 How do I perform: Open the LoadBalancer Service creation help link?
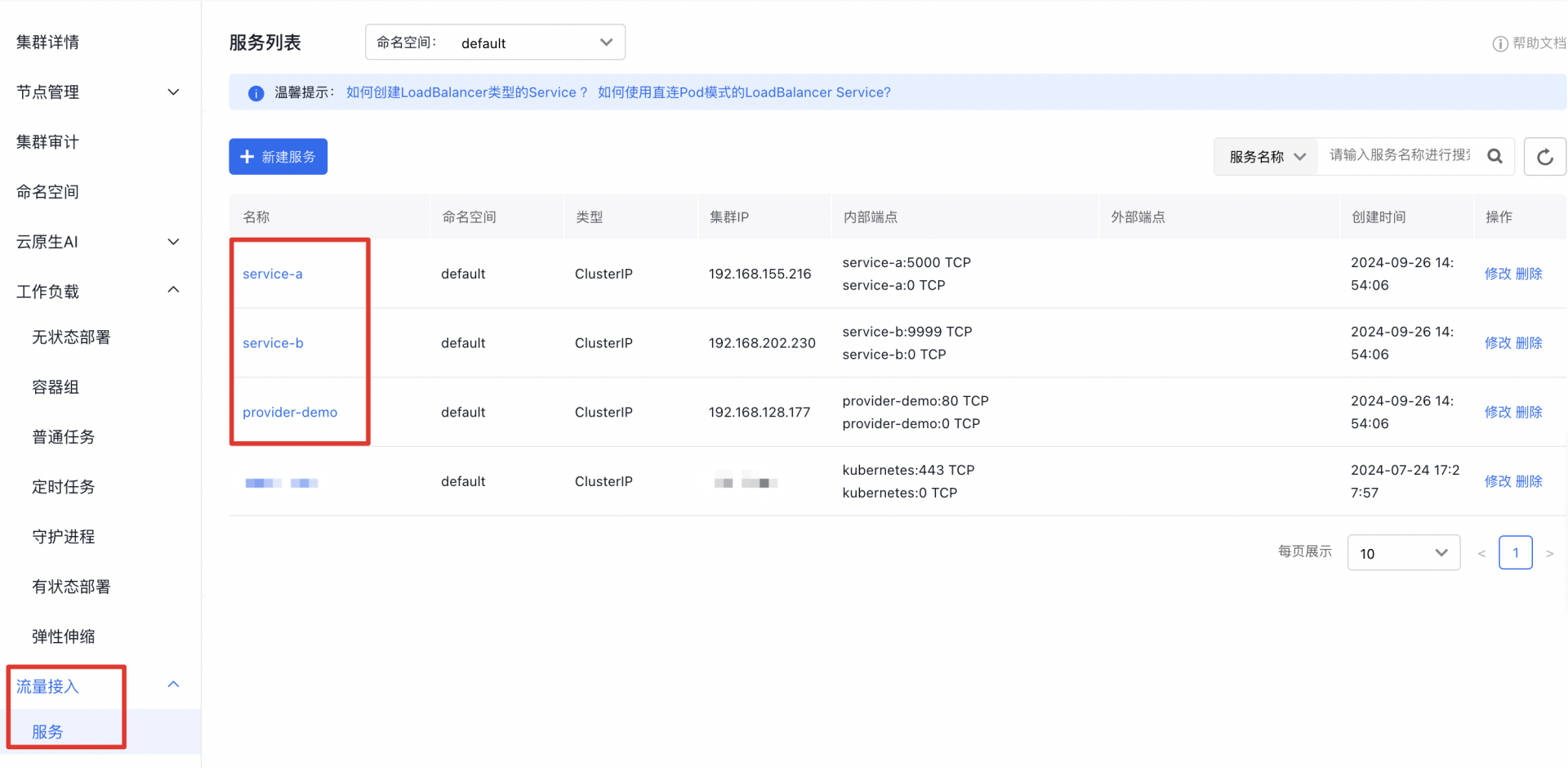(466, 92)
